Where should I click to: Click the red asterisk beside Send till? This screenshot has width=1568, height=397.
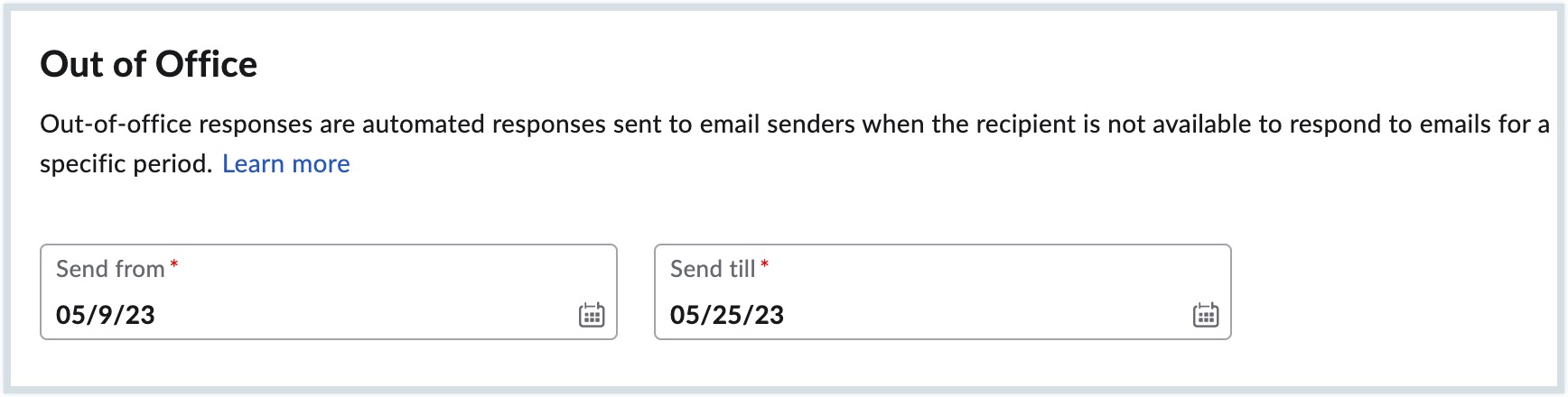point(764,264)
